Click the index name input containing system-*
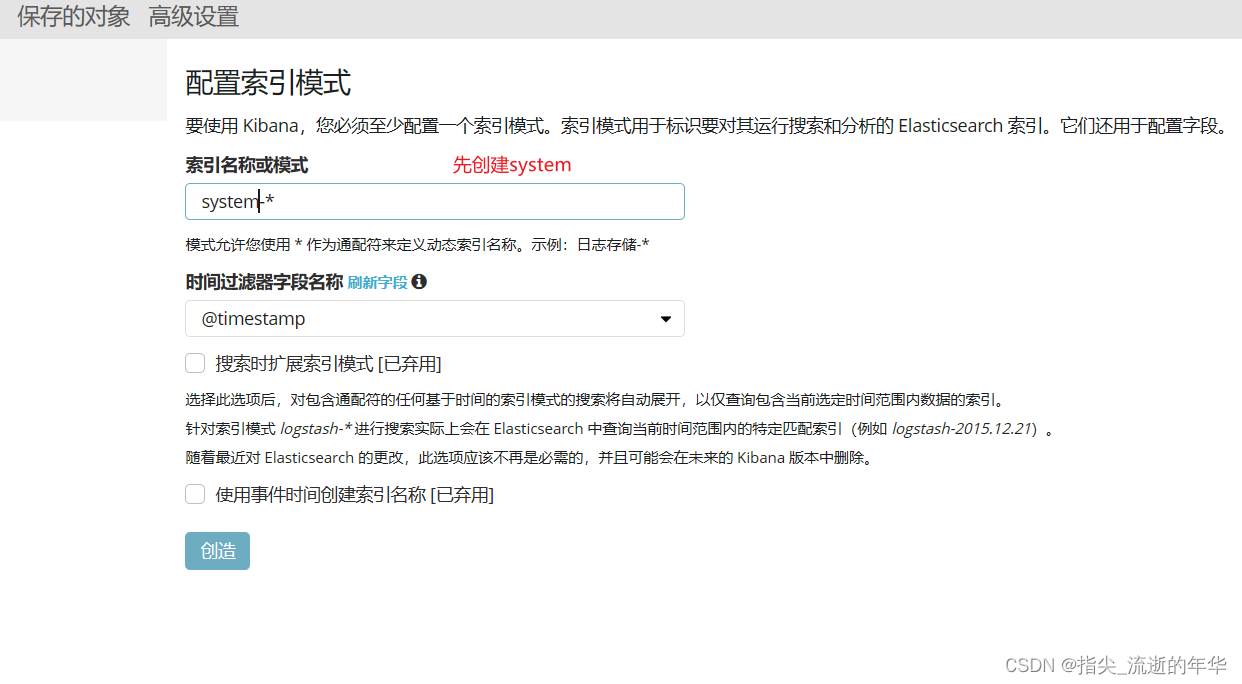This screenshot has height=684, width=1242. [435, 201]
